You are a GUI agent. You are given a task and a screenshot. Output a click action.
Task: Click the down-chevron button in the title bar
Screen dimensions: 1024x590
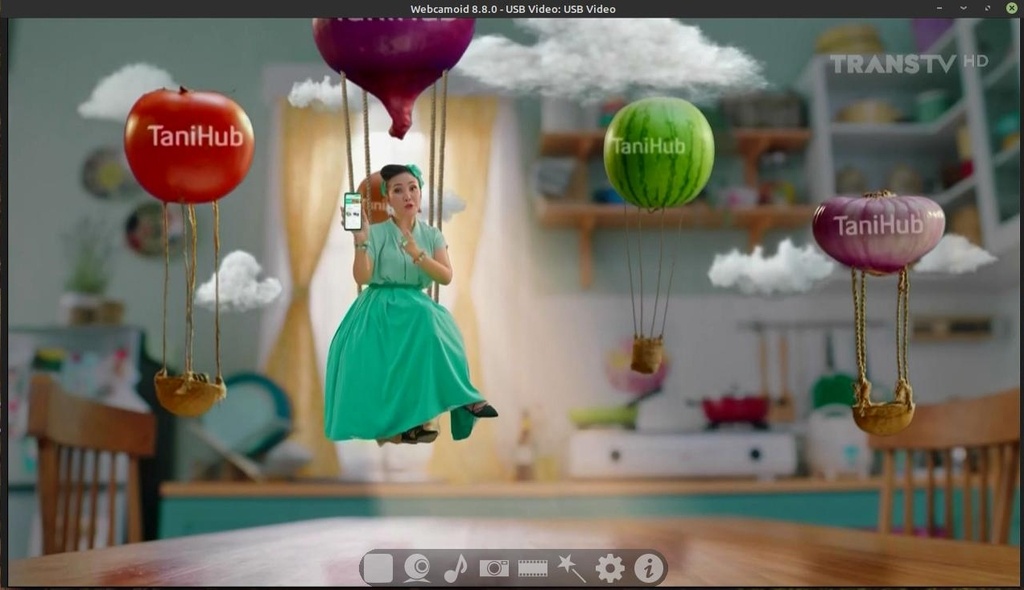click(963, 8)
